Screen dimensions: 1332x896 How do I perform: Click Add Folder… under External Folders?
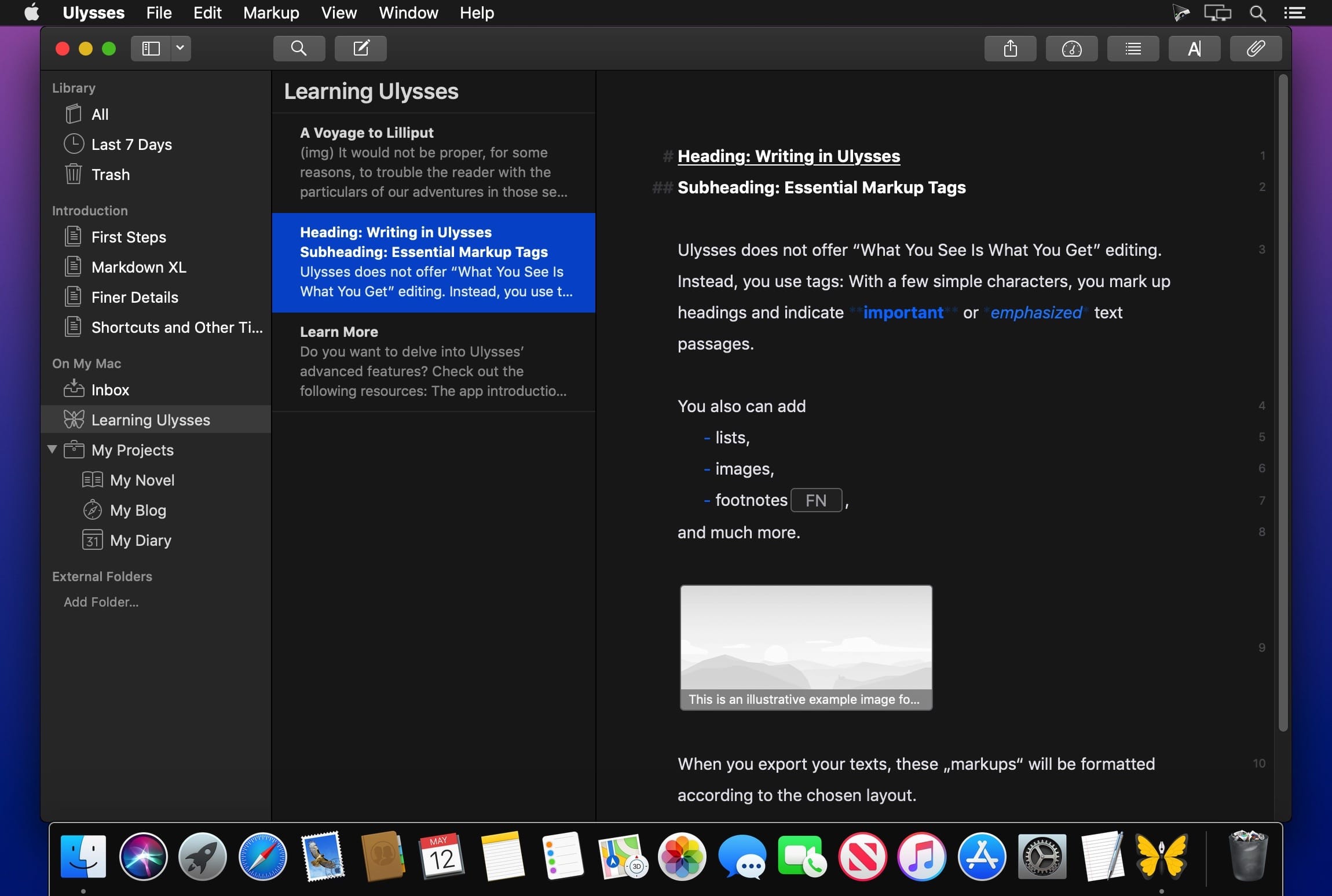click(x=101, y=602)
